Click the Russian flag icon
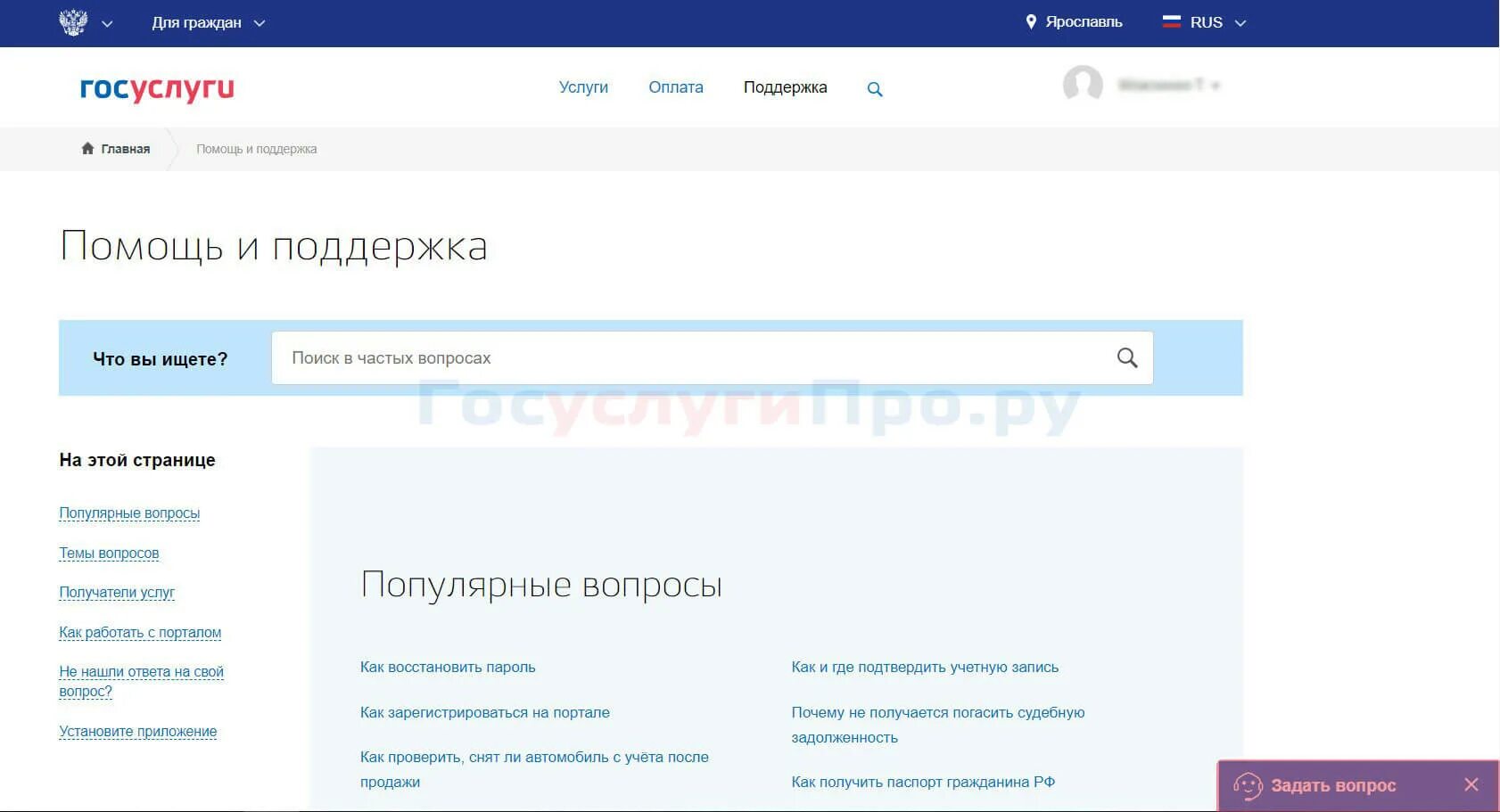 [1172, 22]
